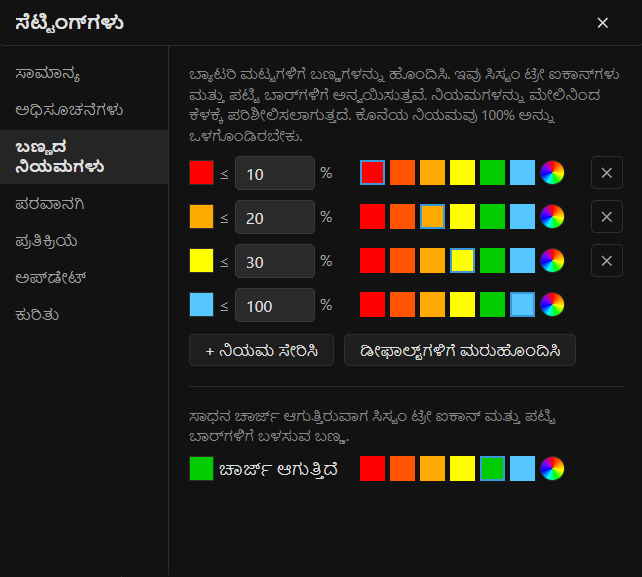Open custom color wheel for 30% rule
The width and height of the screenshot is (642, 577).
pos(552,261)
